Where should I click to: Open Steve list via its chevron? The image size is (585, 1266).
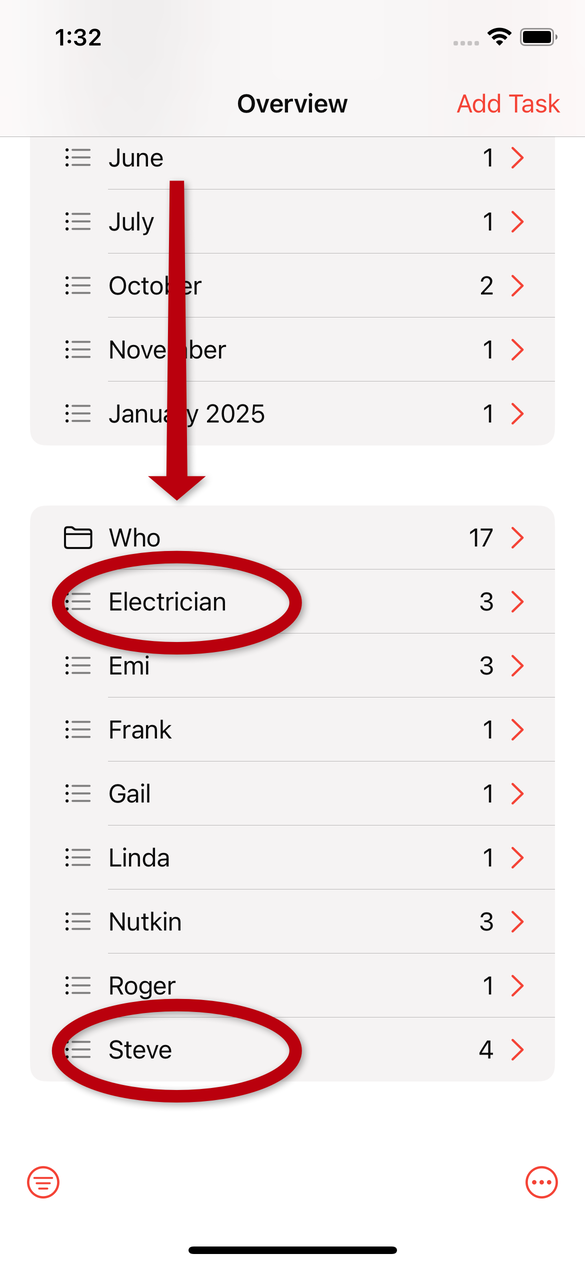coord(517,1050)
